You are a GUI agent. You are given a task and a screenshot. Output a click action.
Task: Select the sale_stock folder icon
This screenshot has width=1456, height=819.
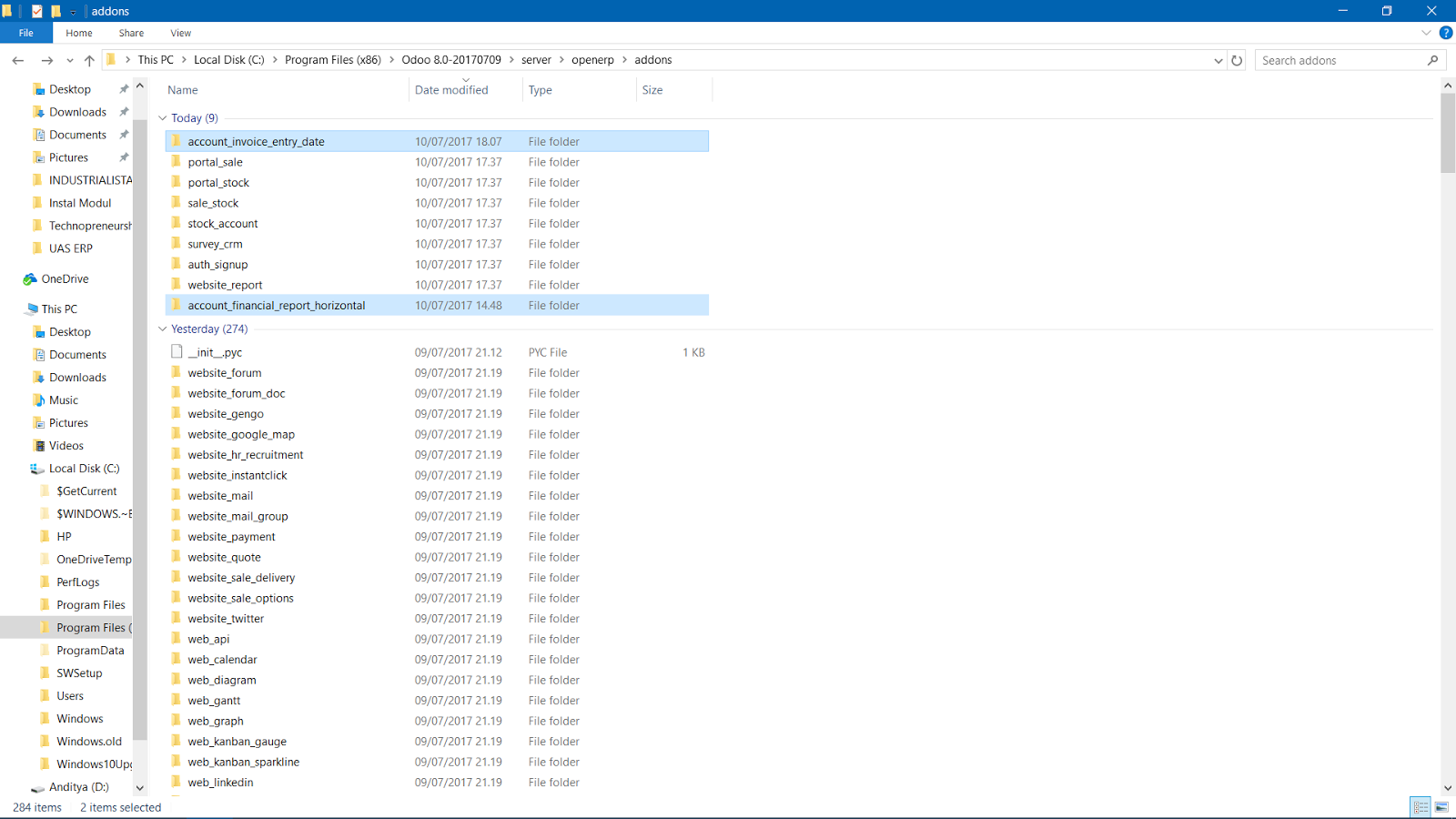tap(177, 203)
